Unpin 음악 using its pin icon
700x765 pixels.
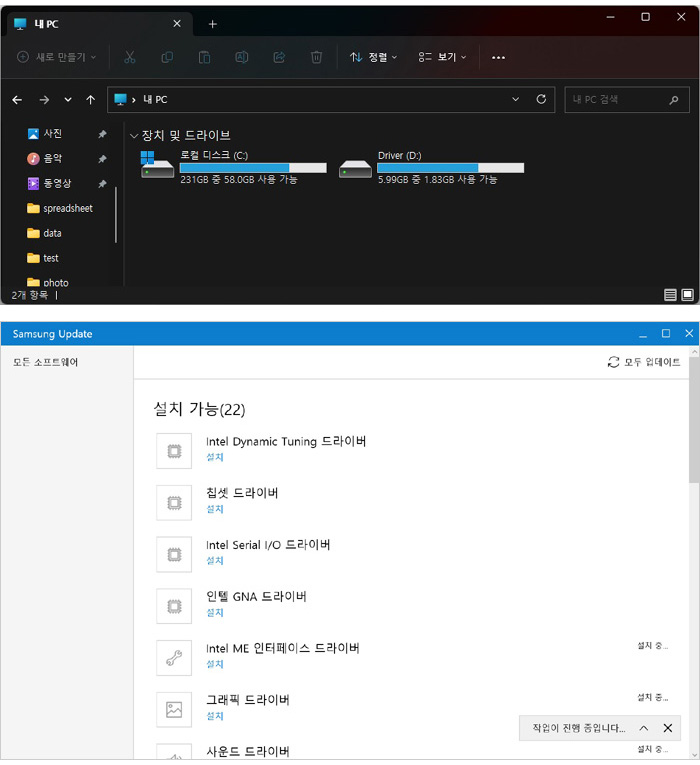[x=102, y=159]
